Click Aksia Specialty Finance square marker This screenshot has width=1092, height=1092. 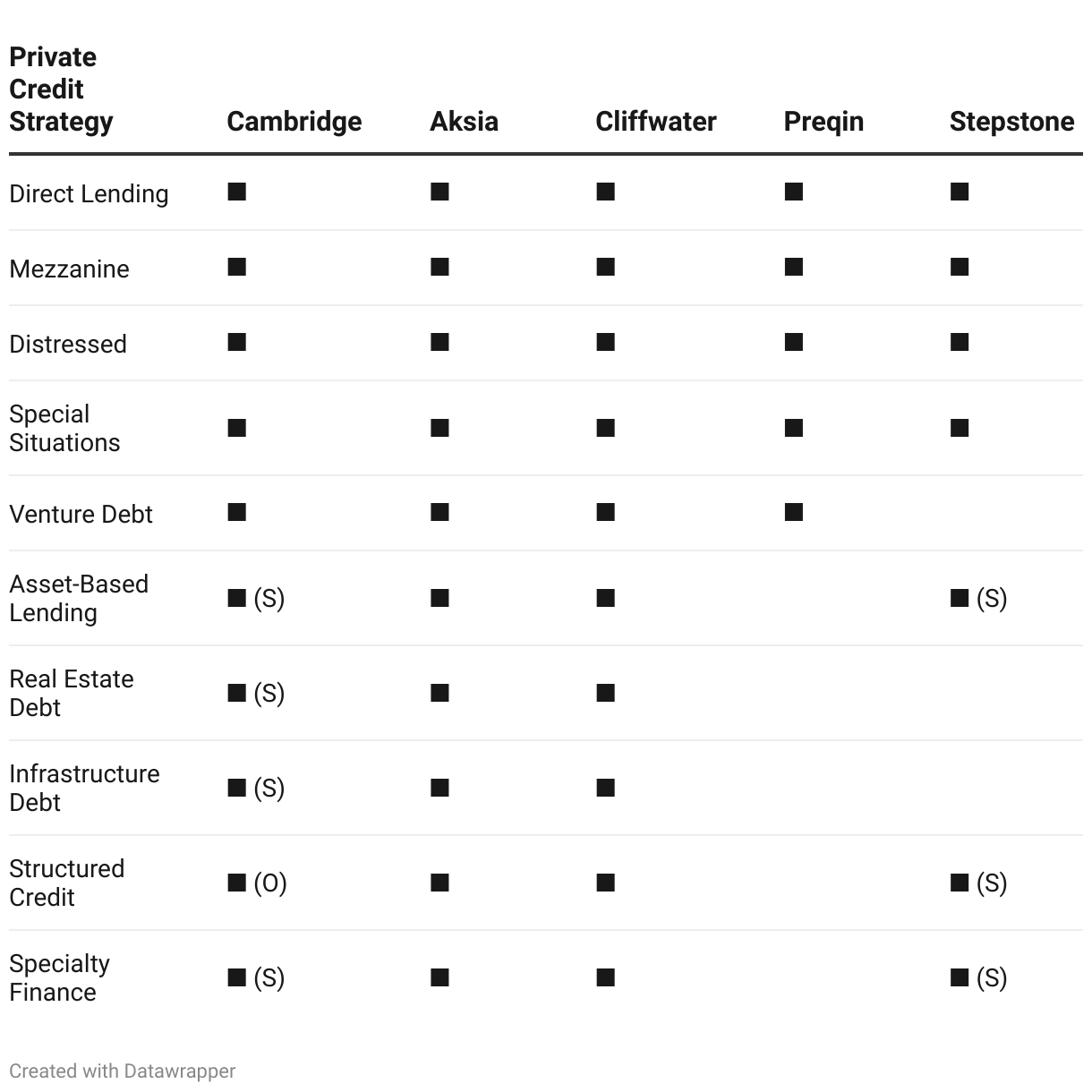[x=439, y=978]
